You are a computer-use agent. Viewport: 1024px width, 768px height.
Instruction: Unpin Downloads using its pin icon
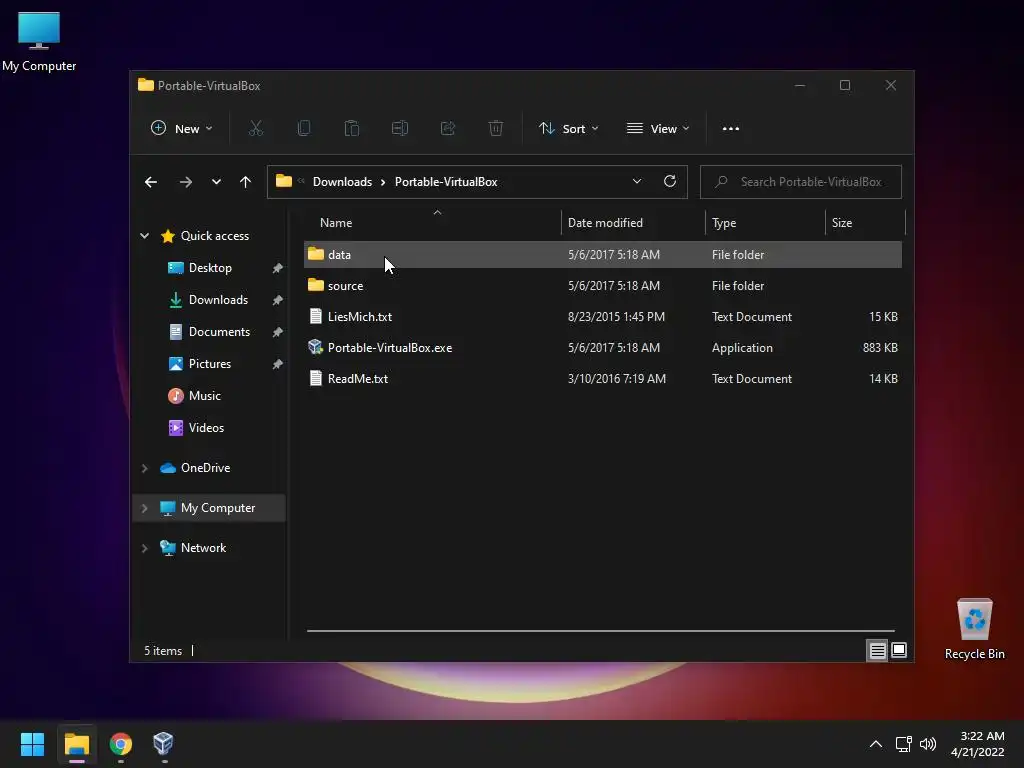point(278,300)
